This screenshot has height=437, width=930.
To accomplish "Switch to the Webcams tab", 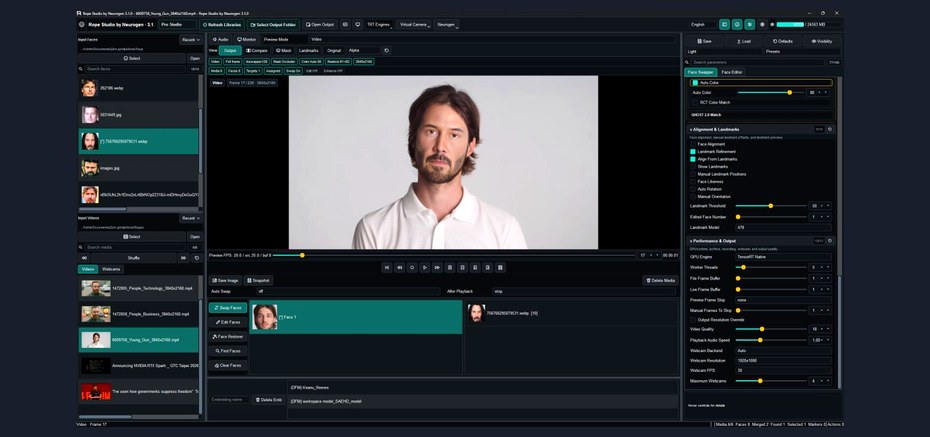I will click(x=111, y=269).
